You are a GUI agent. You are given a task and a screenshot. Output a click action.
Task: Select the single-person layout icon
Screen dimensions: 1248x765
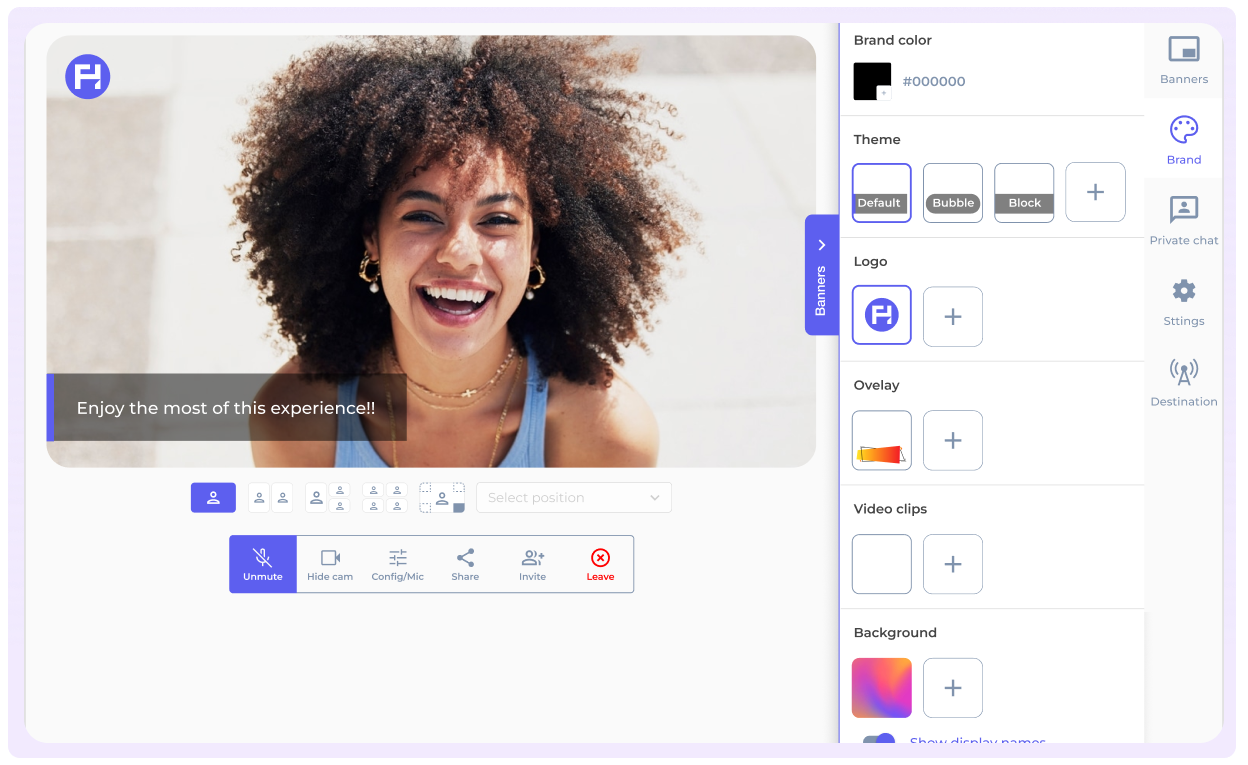pos(213,498)
